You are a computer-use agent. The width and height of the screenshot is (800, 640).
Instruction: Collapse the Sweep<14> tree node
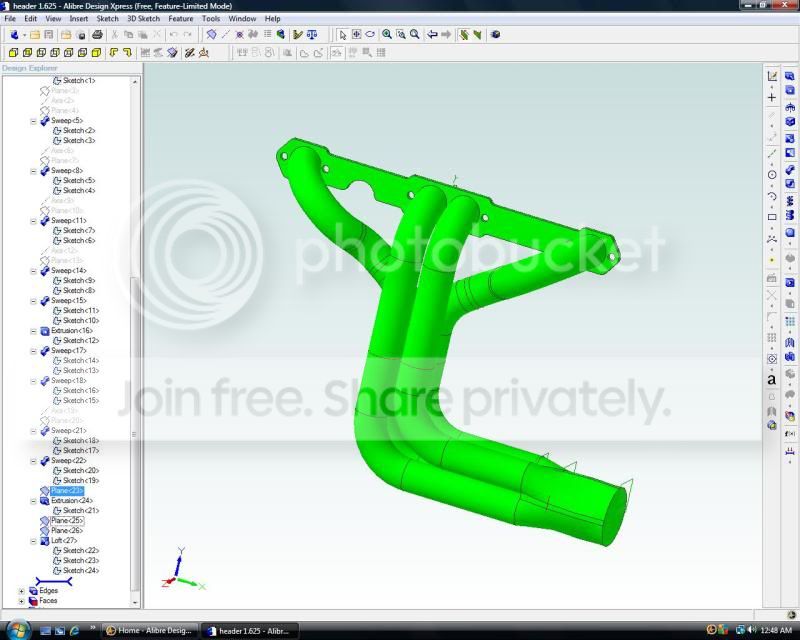coord(33,271)
